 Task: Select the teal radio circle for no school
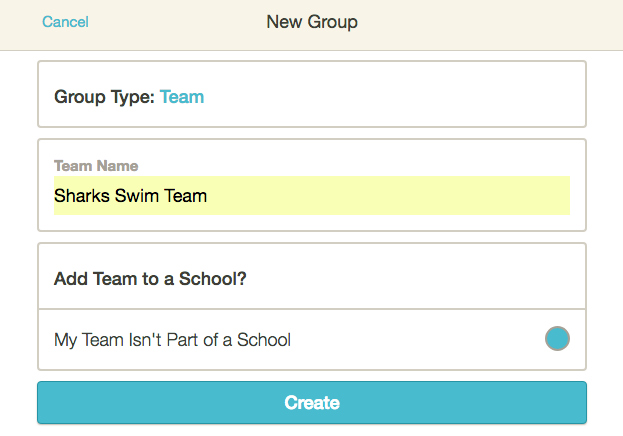click(557, 339)
